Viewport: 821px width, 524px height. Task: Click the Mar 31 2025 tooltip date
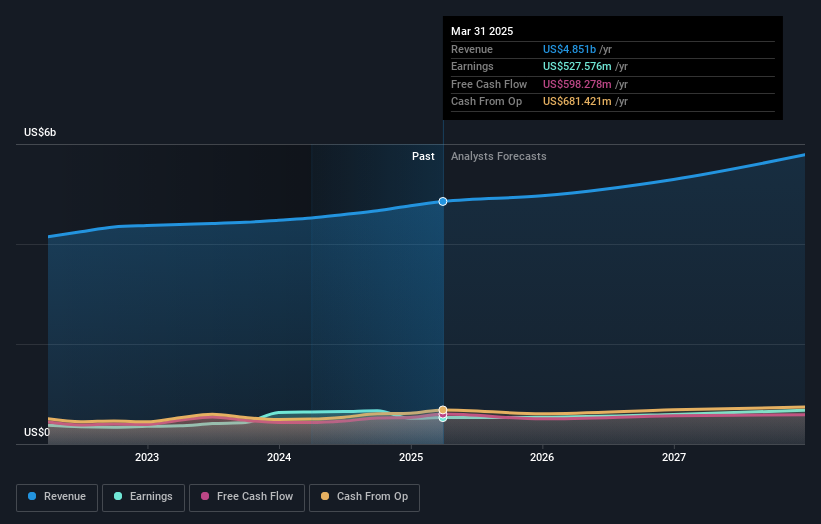click(482, 31)
